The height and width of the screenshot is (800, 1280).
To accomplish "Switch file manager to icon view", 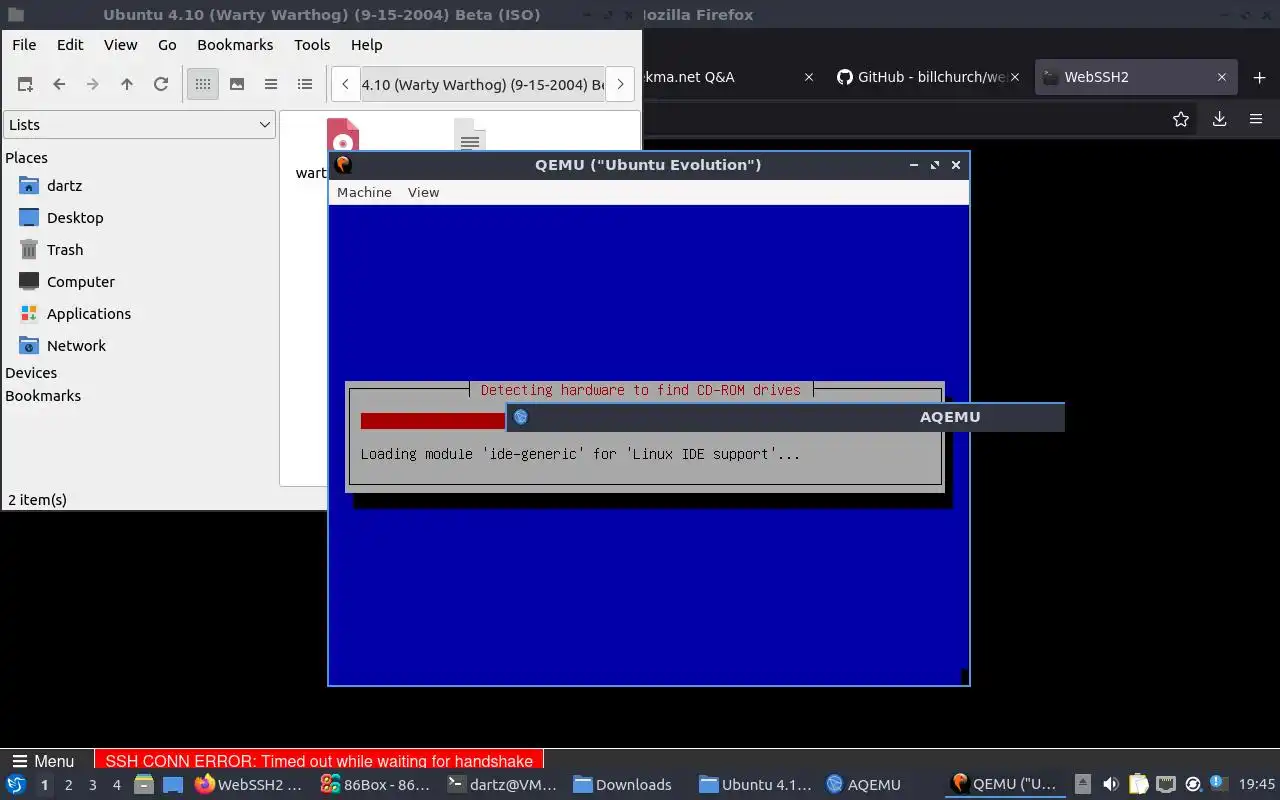I will point(203,85).
